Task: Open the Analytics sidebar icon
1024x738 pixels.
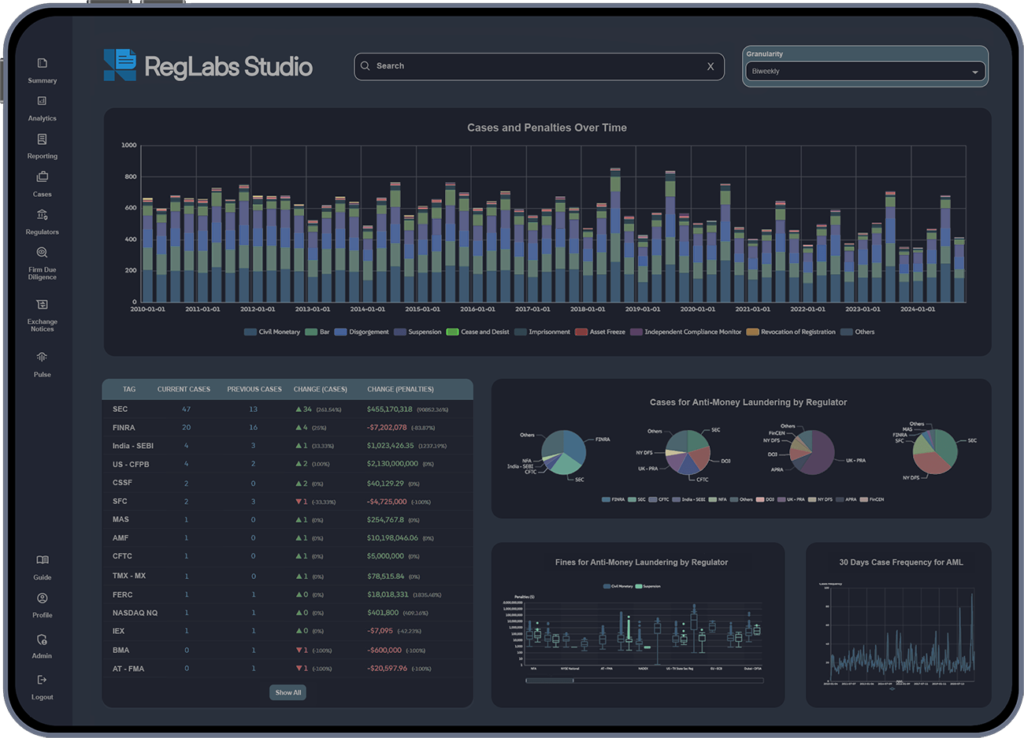Action: pos(42,101)
